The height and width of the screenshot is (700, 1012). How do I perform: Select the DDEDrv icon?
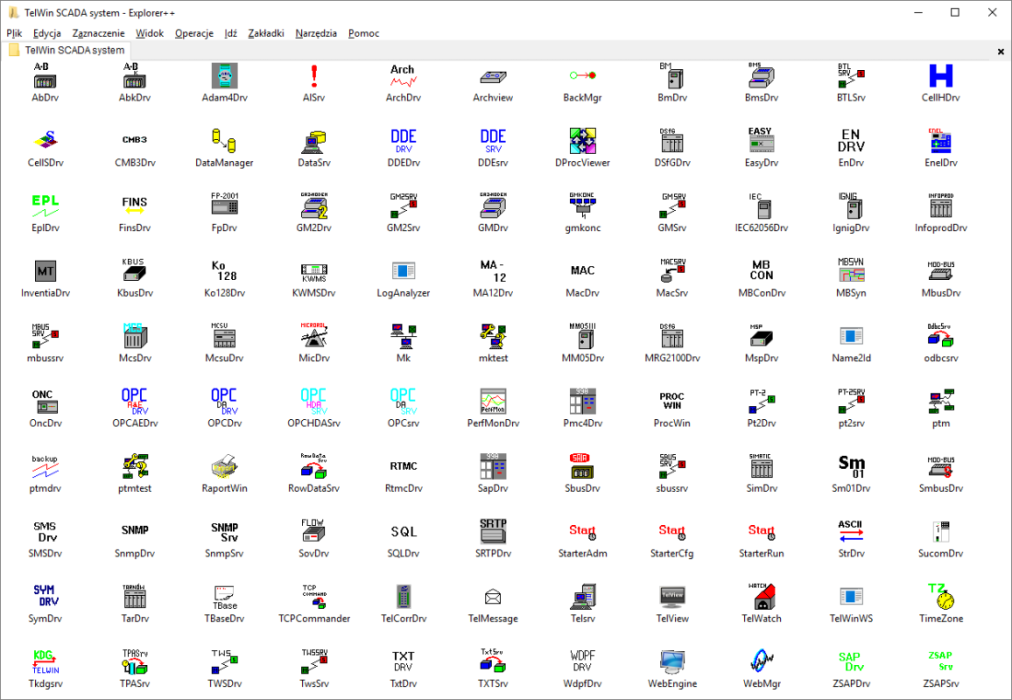pyautogui.click(x=403, y=141)
